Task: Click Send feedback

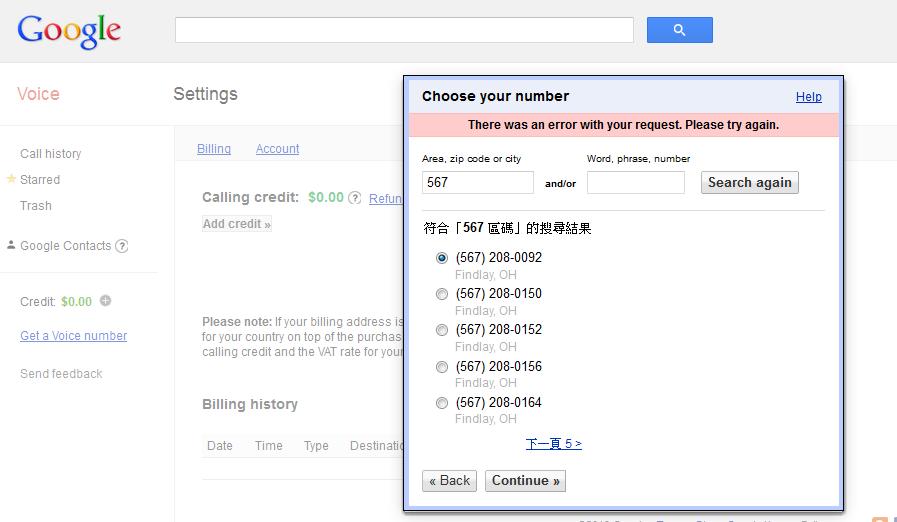Action: (61, 374)
